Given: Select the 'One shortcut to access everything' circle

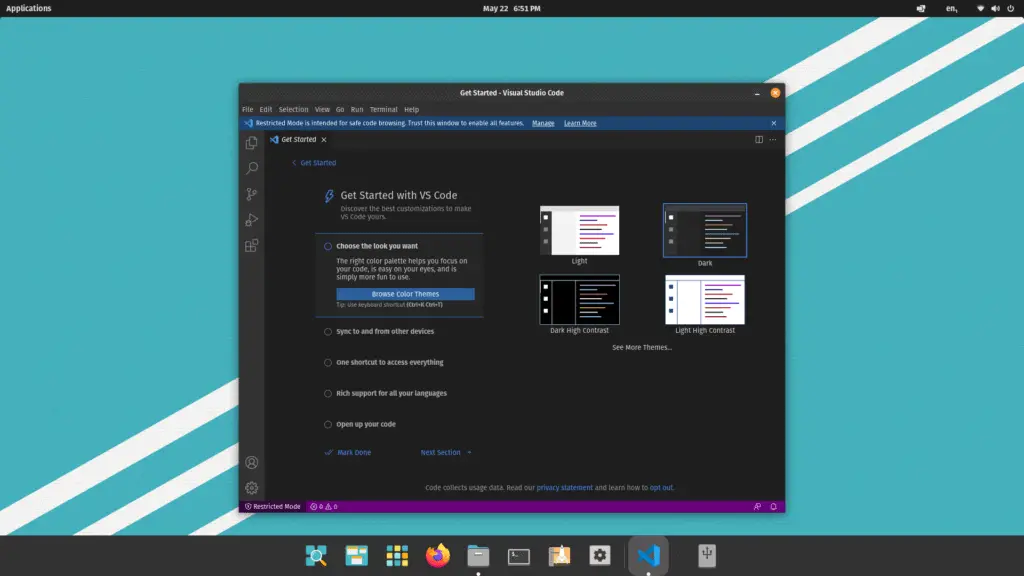Looking at the screenshot, I should (328, 362).
